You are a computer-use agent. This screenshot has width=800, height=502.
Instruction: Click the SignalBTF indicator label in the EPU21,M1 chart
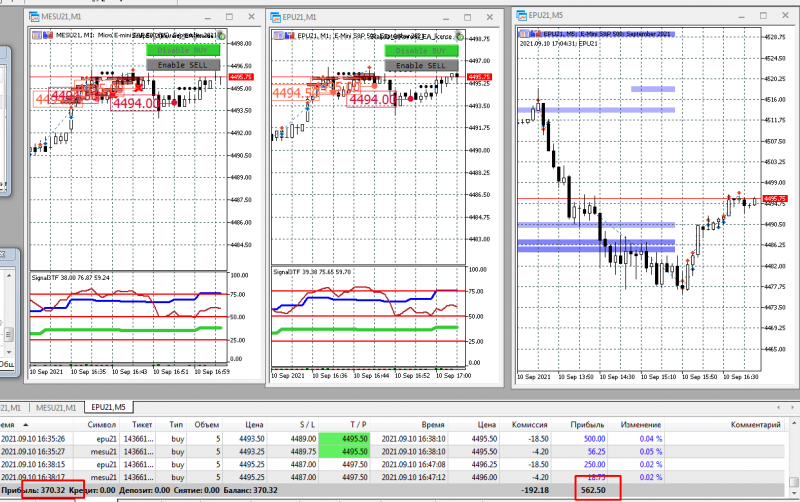pyautogui.click(x=312, y=272)
